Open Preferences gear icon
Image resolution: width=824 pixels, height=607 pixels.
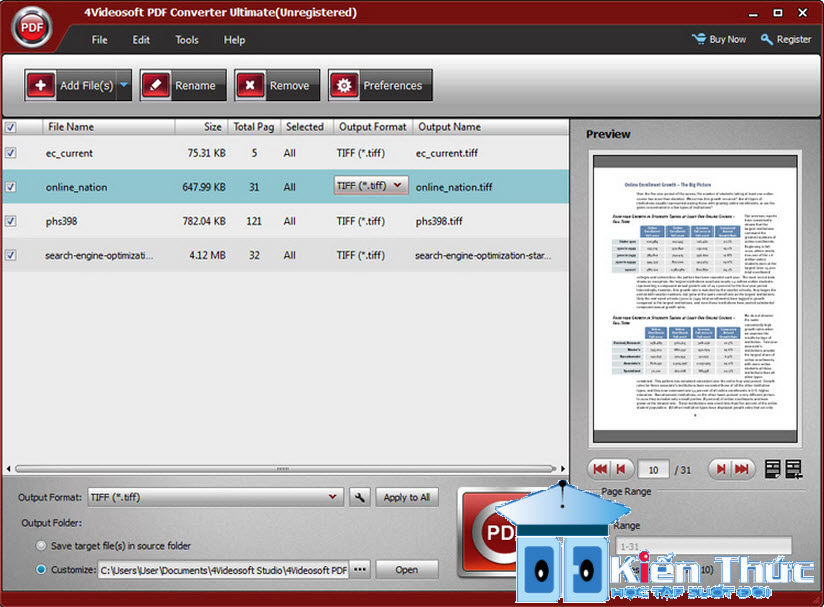click(x=344, y=85)
